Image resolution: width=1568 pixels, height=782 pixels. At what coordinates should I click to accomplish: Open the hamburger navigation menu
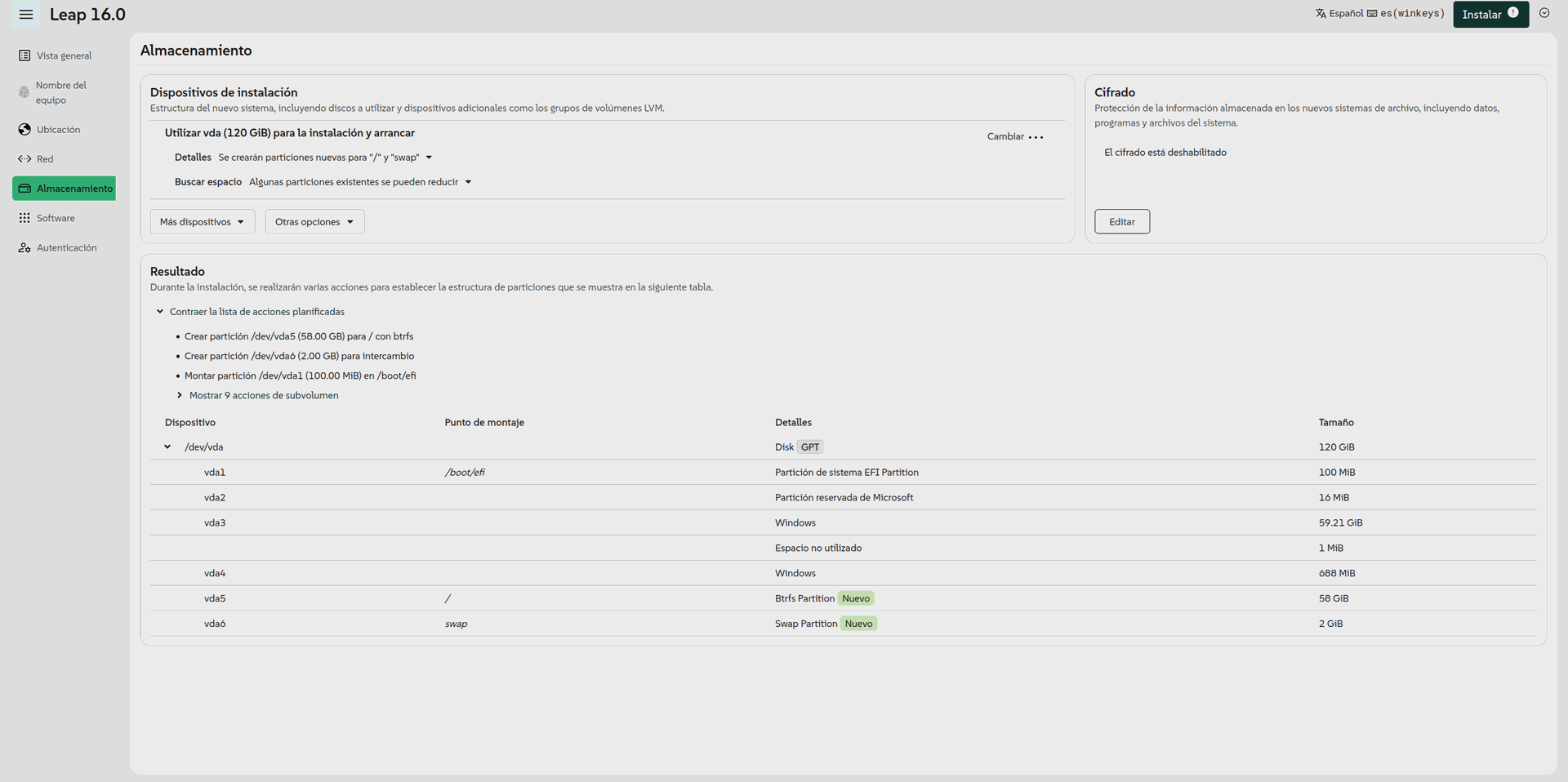pyautogui.click(x=26, y=15)
